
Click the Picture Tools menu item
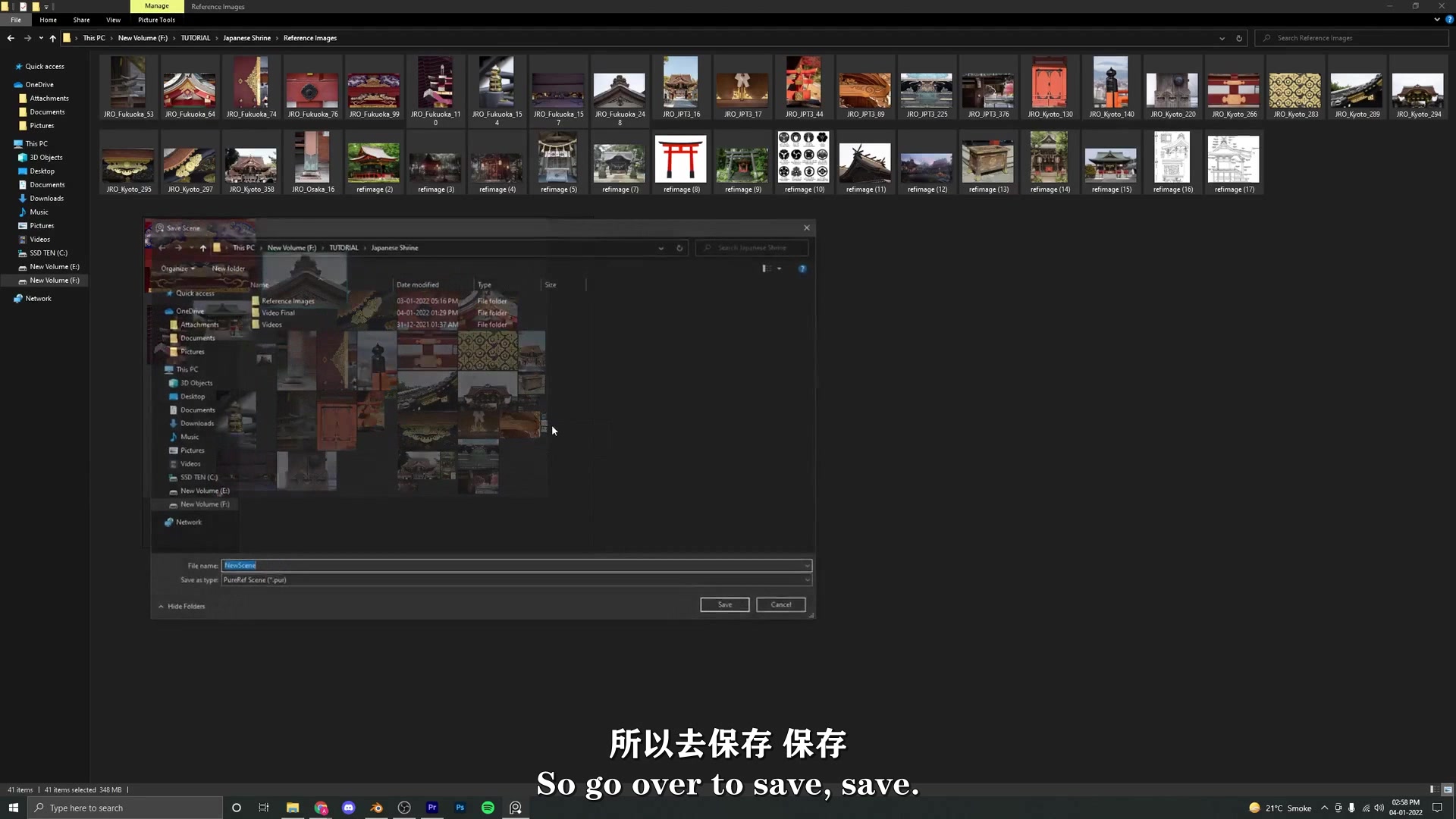click(157, 19)
